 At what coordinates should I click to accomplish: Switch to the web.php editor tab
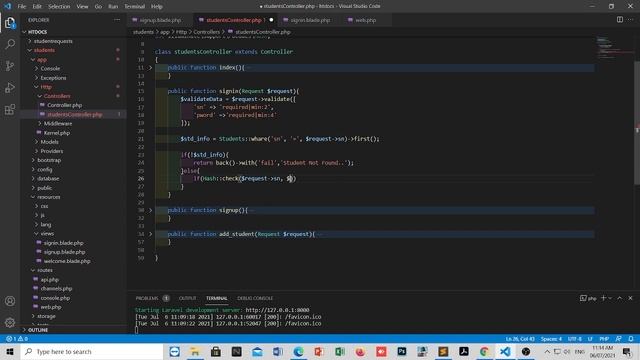click(364, 20)
